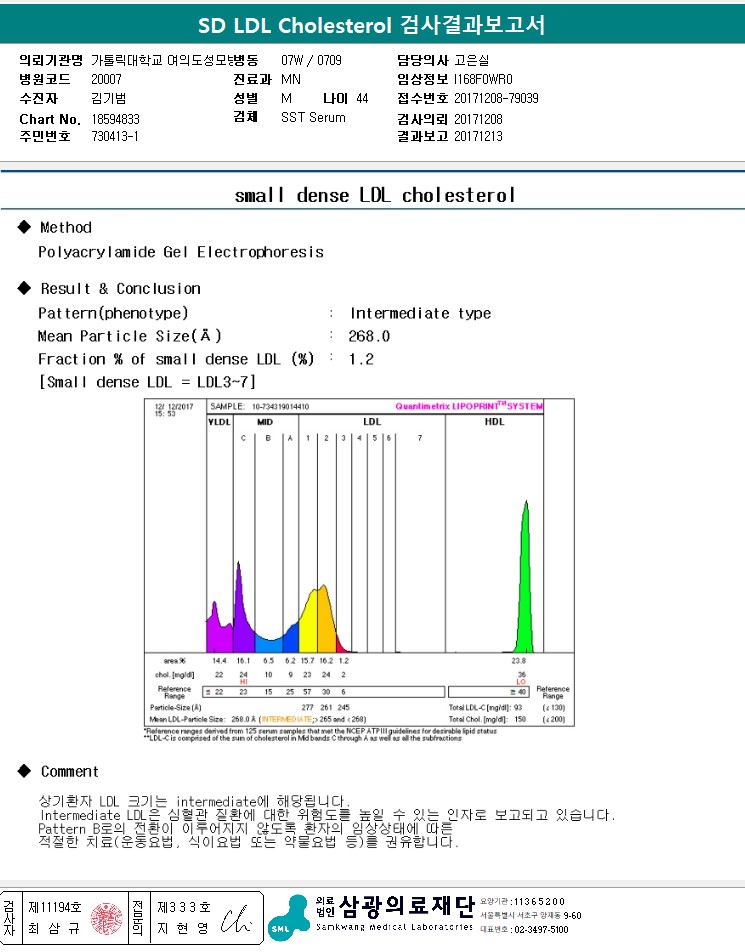Click the Mean Particle Size value 268.0
Viewport: 745px width, 952px height.
369,336
